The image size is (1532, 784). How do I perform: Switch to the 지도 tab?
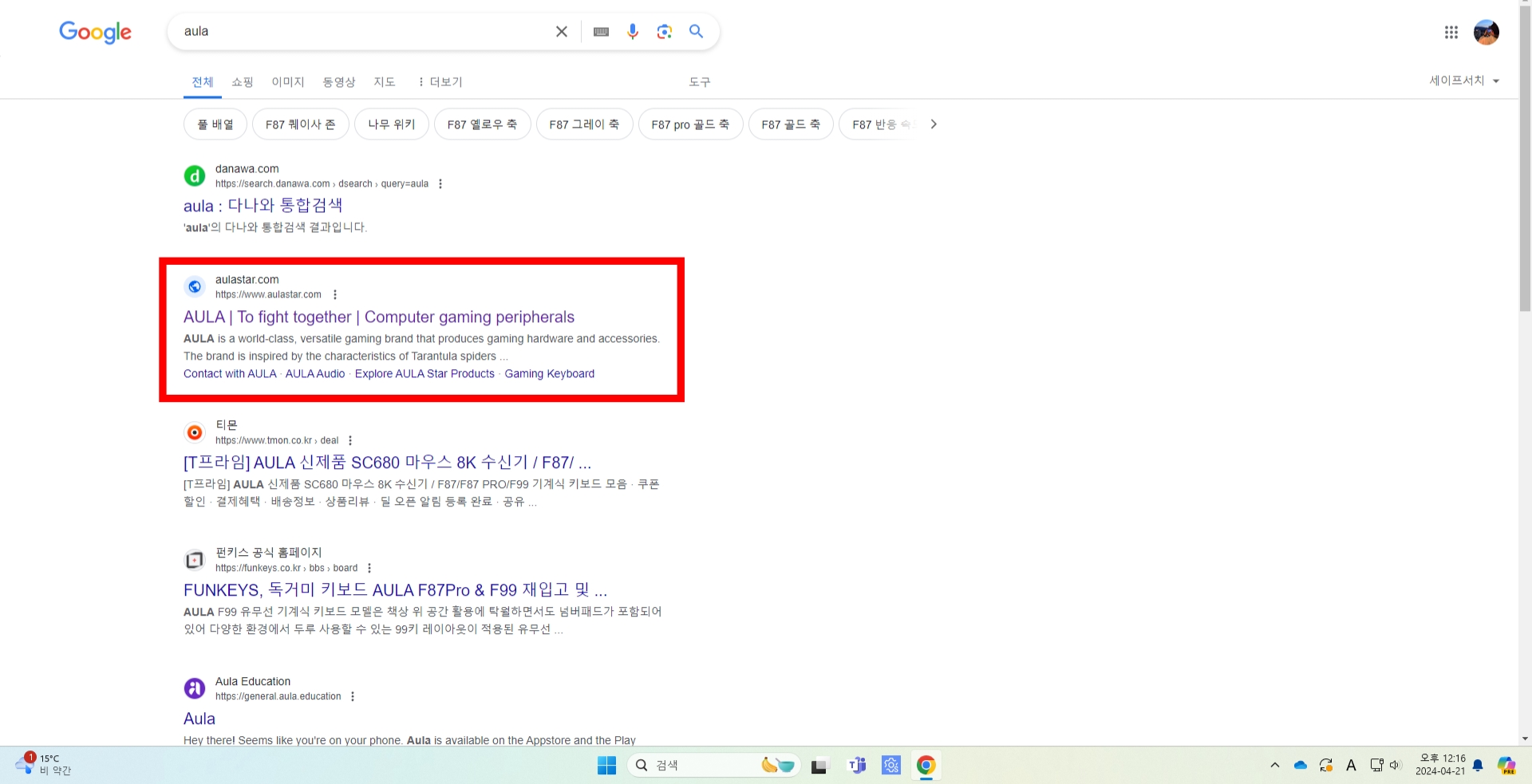click(385, 81)
